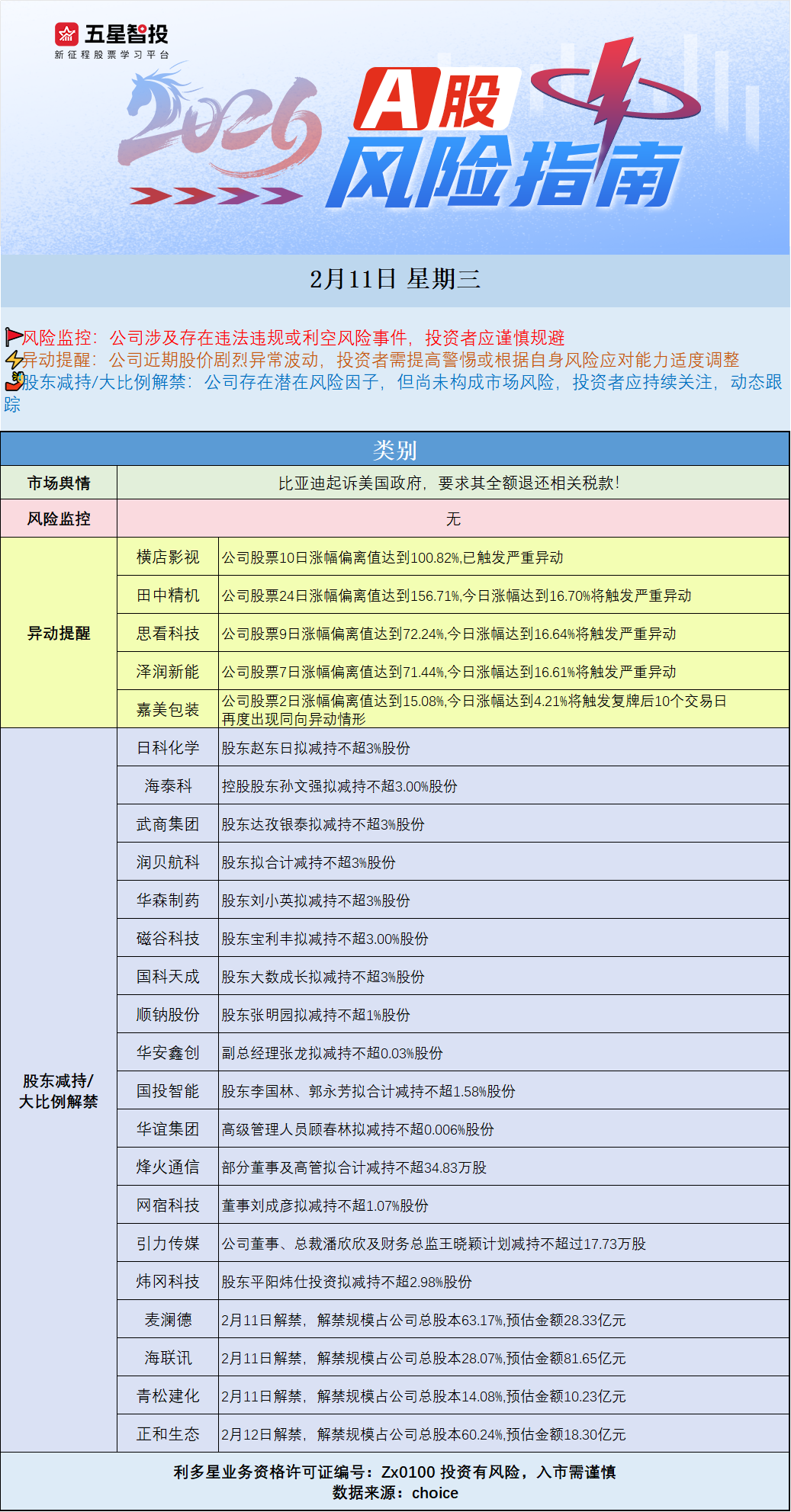Click the 股东宝利丰拟减持 description
791x1512 pixels.
tap(325, 939)
